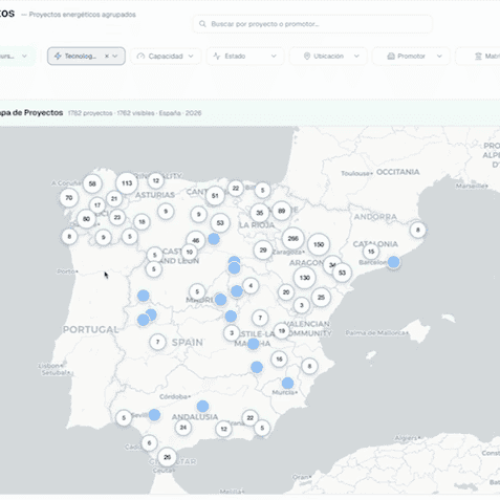Open the 24 cluster in Andalusia
Screen dimensions: 500x500
coord(183,427)
